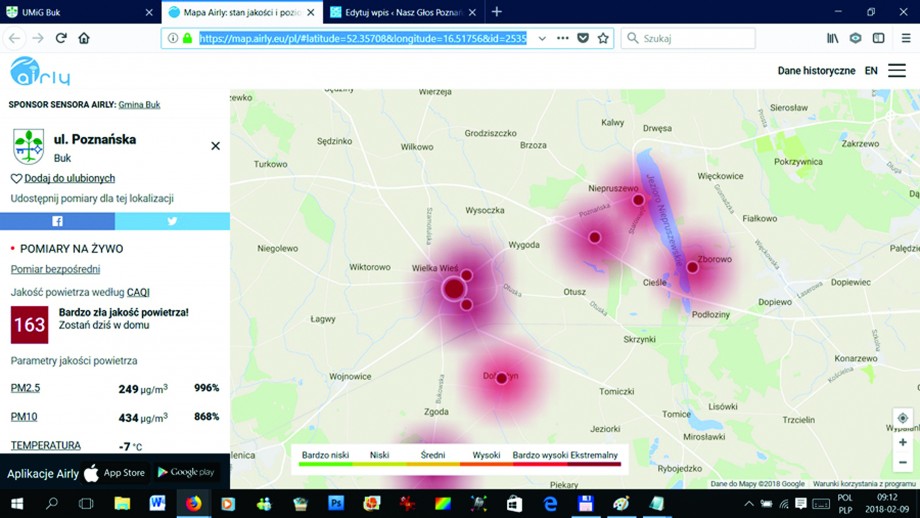The image size is (920, 518).
Task: Open Dane historyczne page
Action: 816,70
